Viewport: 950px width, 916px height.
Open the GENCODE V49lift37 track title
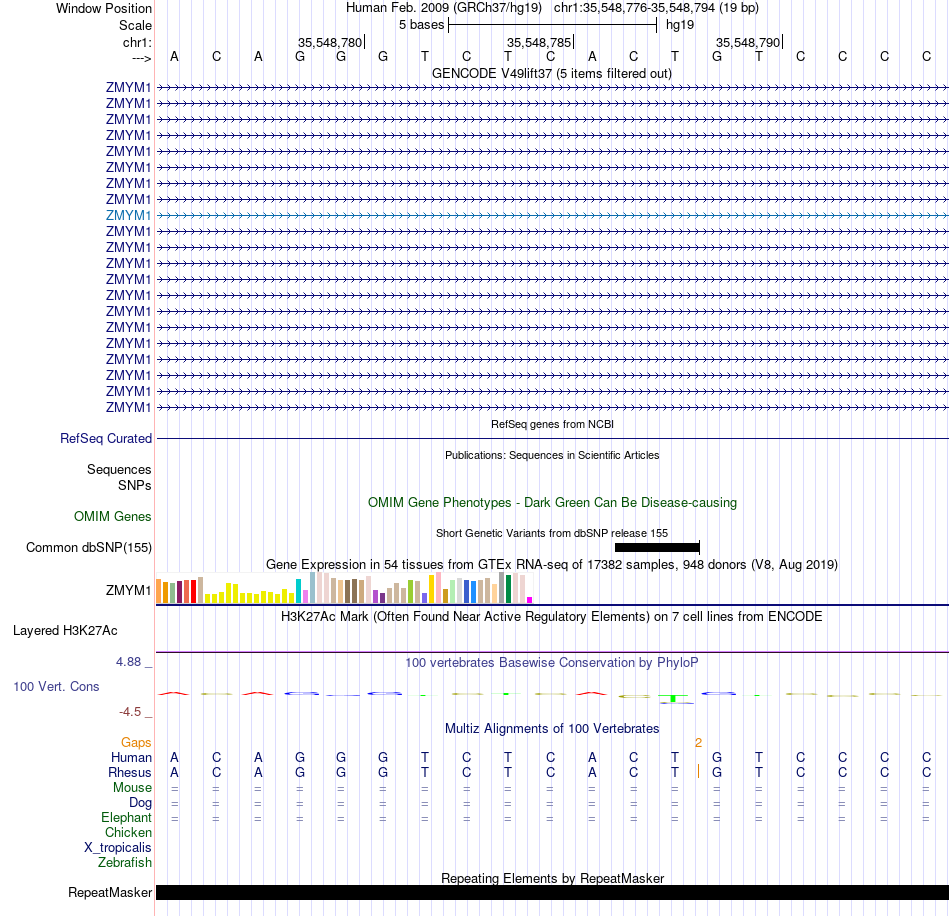[551, 73]
